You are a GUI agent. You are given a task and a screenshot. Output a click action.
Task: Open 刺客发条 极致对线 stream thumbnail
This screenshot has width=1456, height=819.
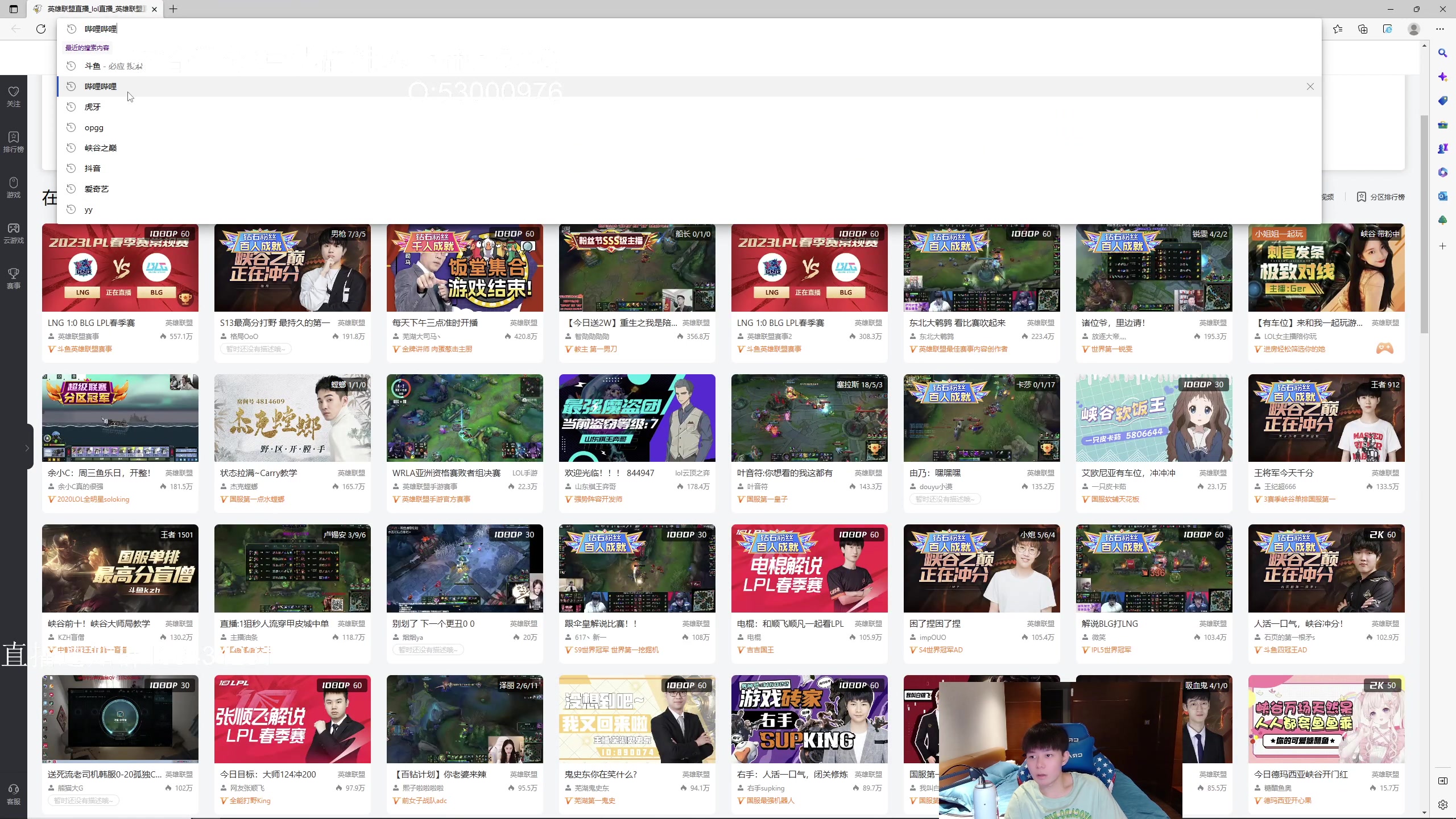pos(1326,268)
